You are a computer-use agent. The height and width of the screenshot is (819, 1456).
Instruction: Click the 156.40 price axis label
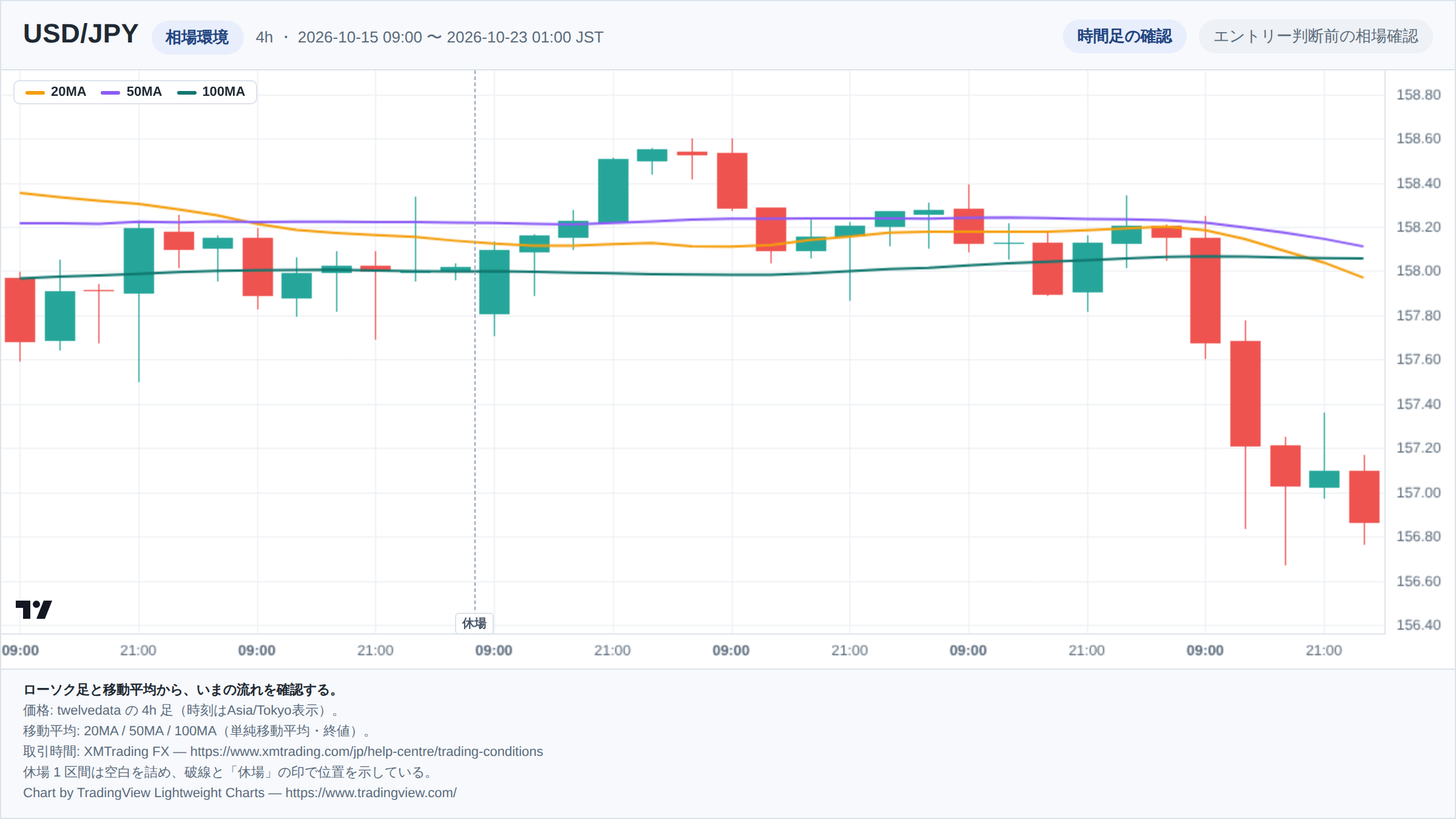[x=1418, y=625]
